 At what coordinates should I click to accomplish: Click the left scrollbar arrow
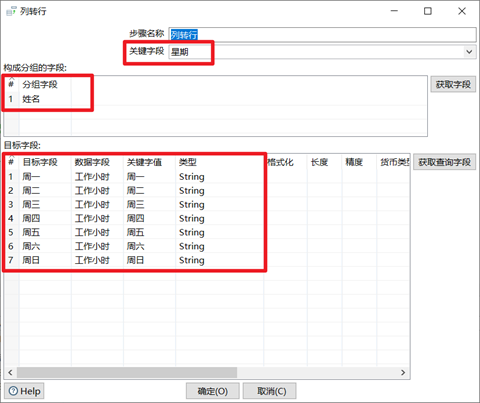[x=10, y=372]
